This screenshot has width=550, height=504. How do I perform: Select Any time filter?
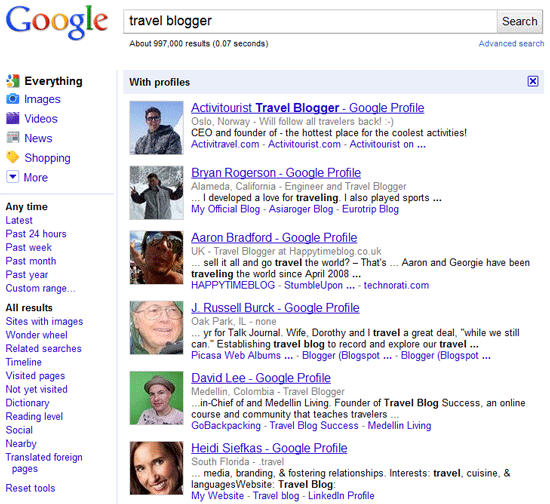click(27, 207)
